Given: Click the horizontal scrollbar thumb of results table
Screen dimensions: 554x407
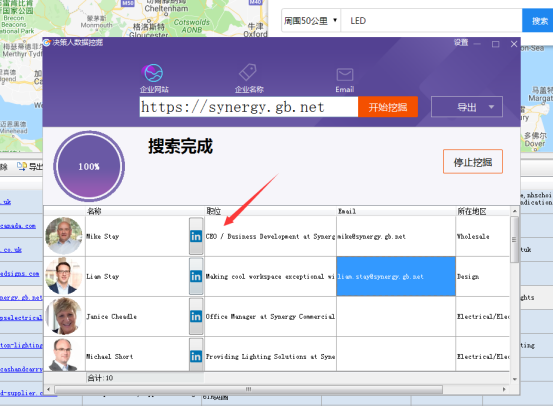Looking at the screenshot, I should tap(248, 389).
